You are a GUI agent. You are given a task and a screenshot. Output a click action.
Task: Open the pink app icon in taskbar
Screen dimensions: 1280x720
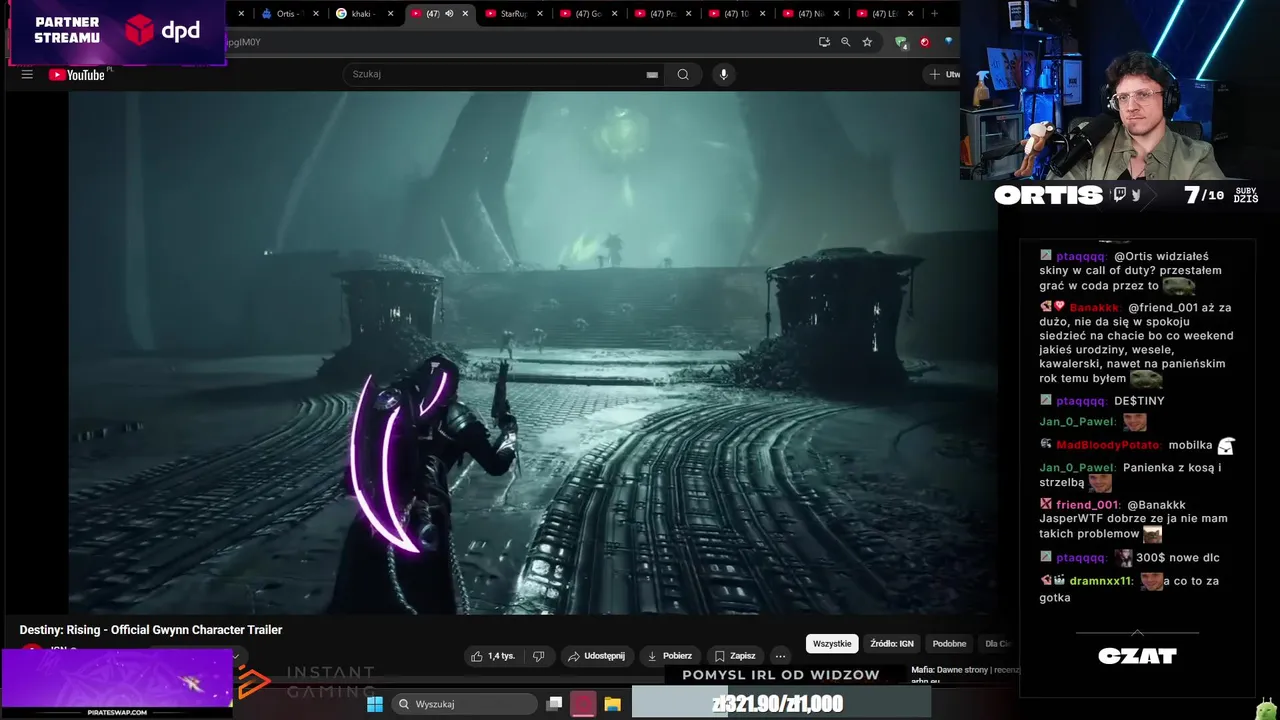(x=583, y=704)
